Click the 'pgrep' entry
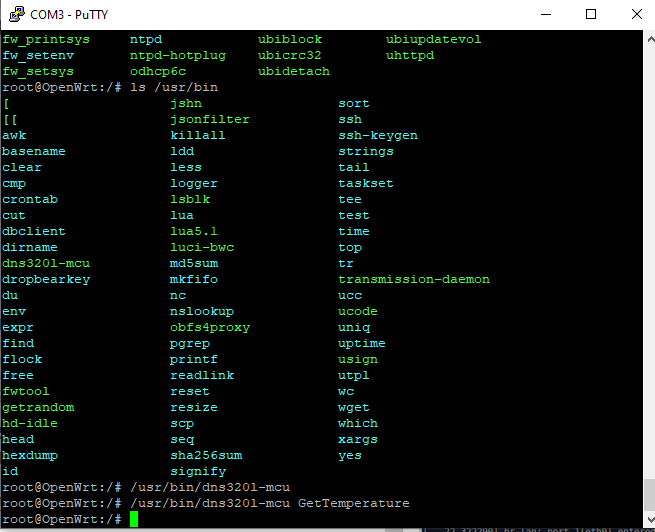Viewport: 655px width, 532px height. pos(190,344)
